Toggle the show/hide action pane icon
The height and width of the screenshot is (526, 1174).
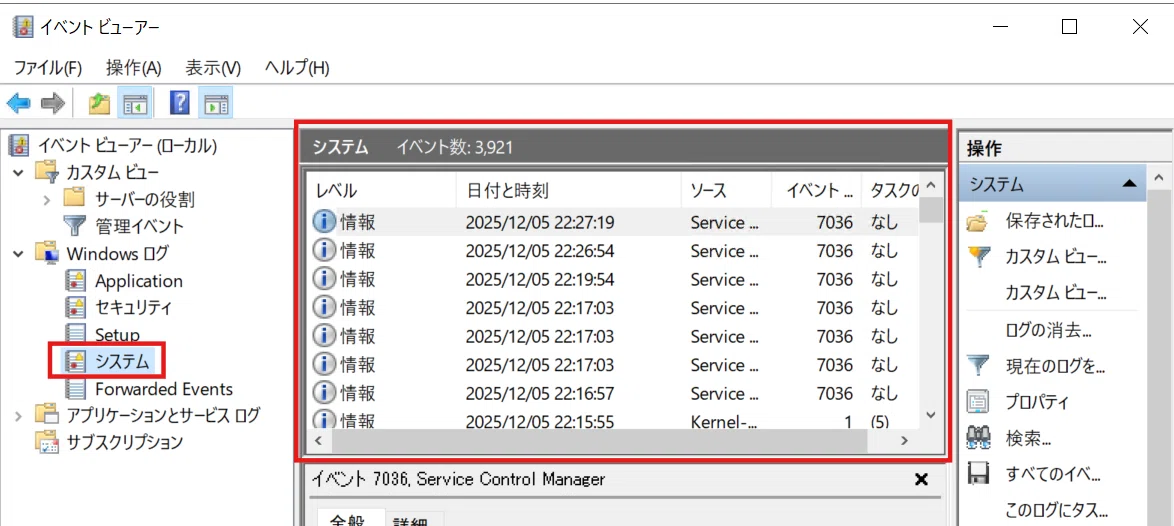click(216, 103)
